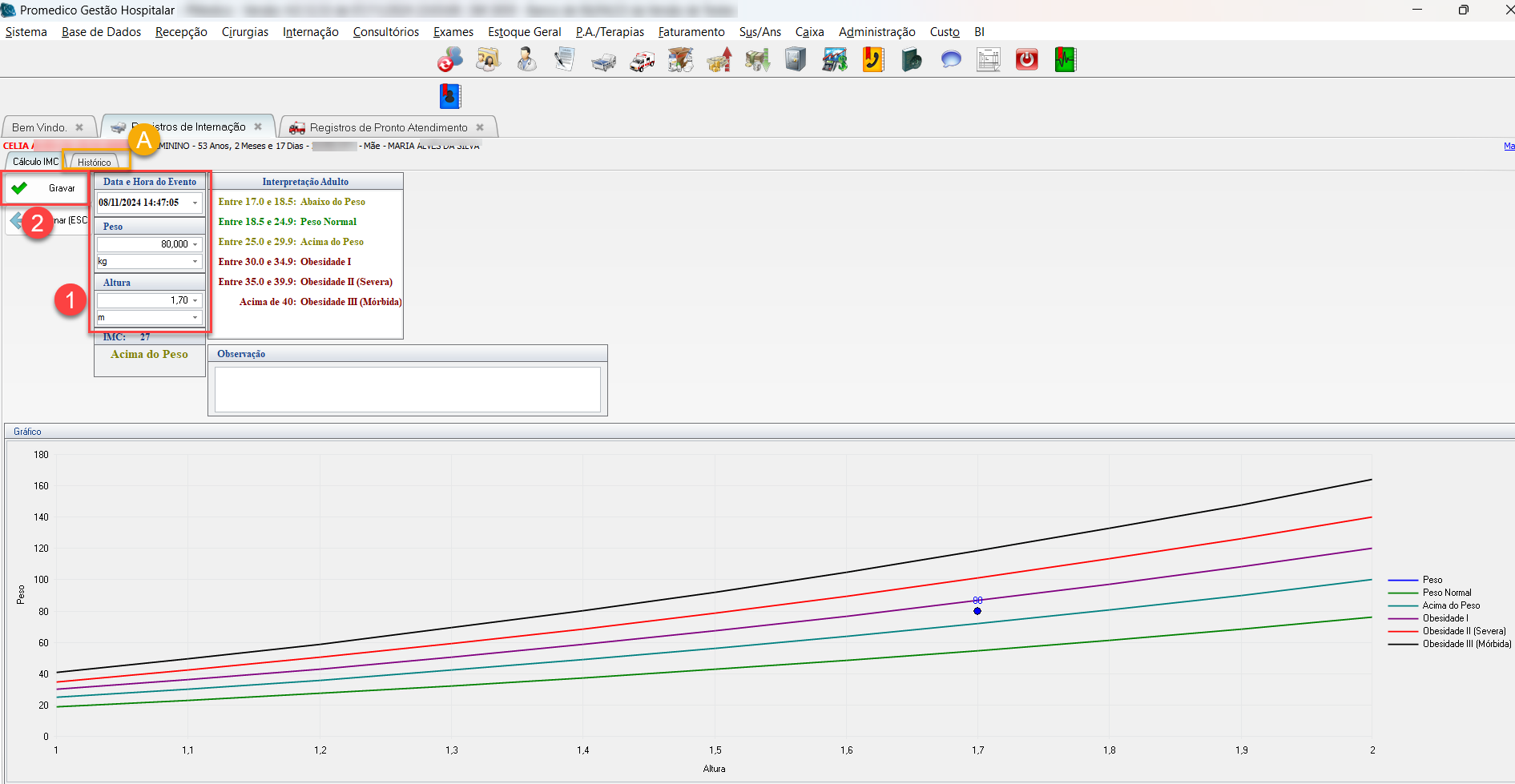This screenshot has width=1515, height=784.
Task: Click the hospital bed toolbar icon
Action: pos(603,60)
